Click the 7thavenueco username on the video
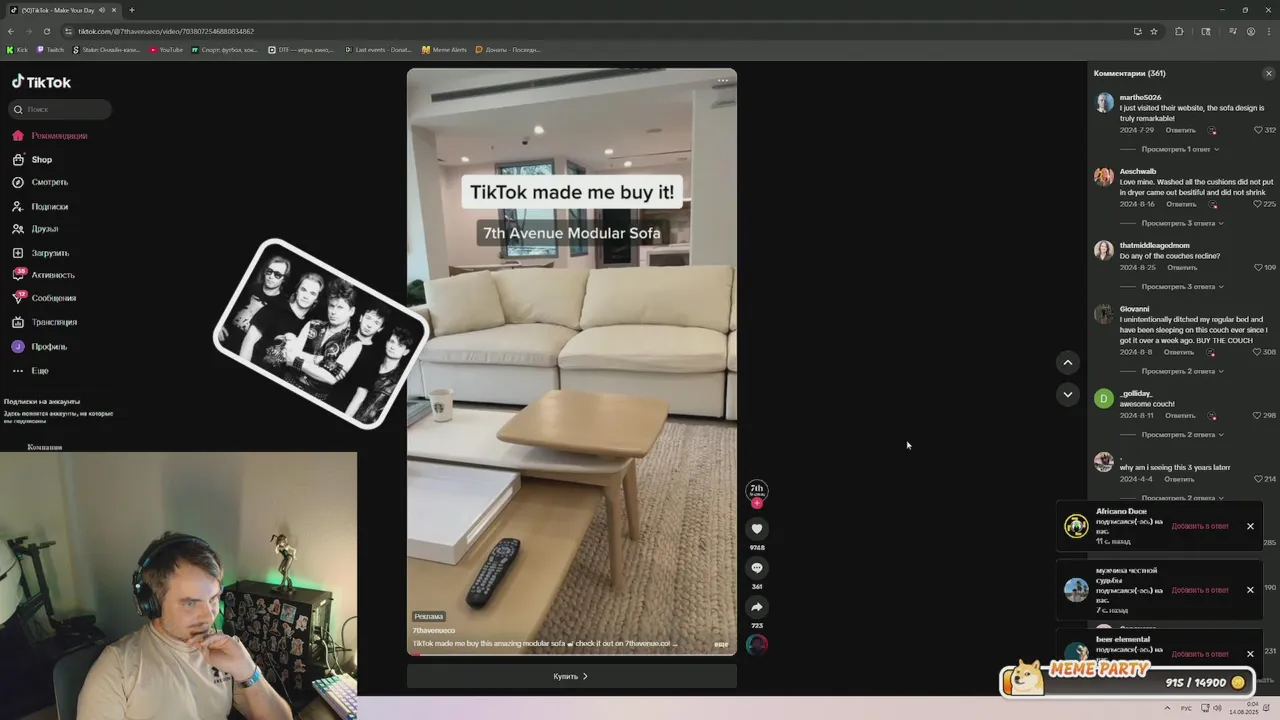This screenshot has width=1280, height=720. point(434,631)
